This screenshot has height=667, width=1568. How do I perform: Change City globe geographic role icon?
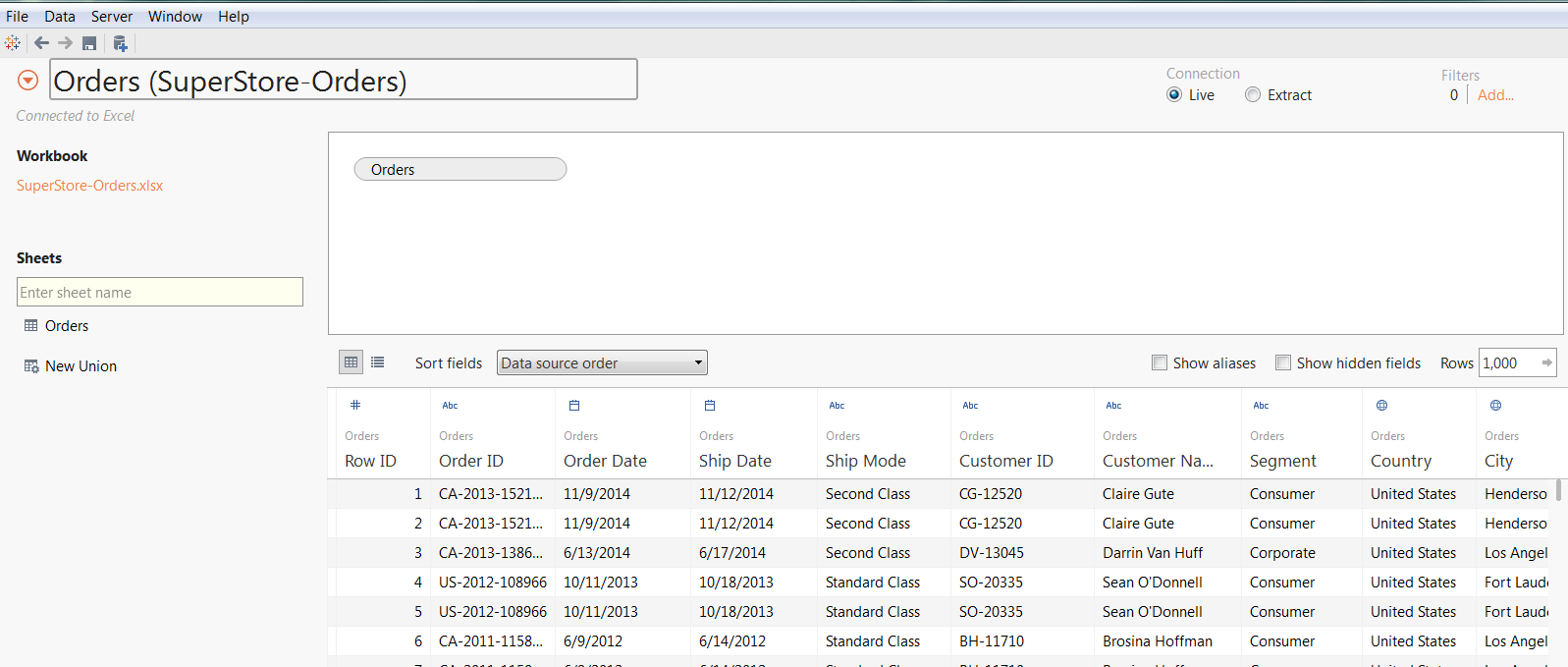(1495, 405)
